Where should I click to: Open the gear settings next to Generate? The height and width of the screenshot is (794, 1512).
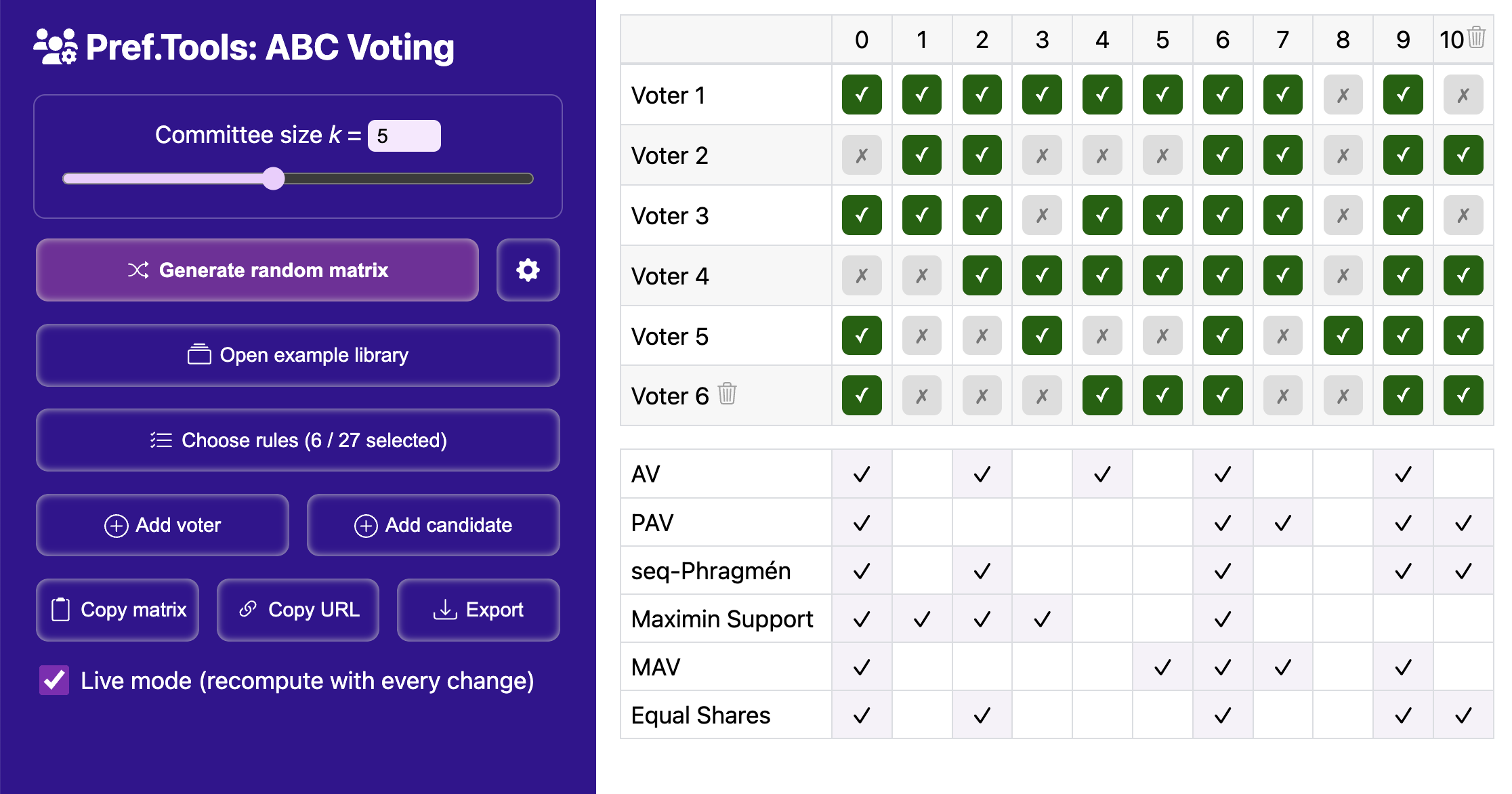click(x=528, y=270)
